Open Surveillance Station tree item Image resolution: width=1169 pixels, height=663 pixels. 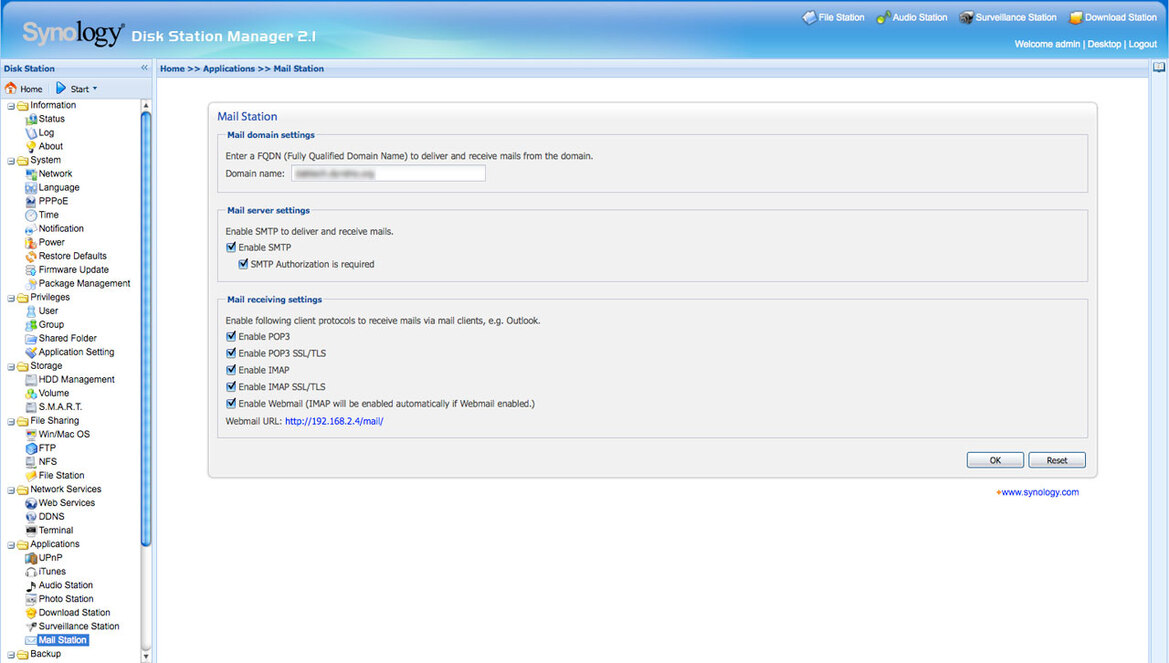click(x=79, y=626)
